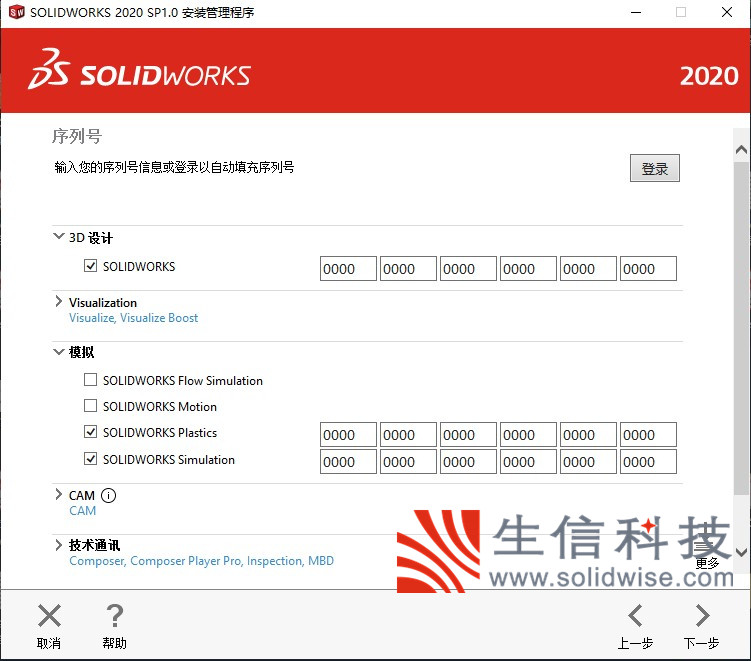Click the vertical scrollbar thumb
This screenshot has height=661, width=751.
(x=741, y=328)
